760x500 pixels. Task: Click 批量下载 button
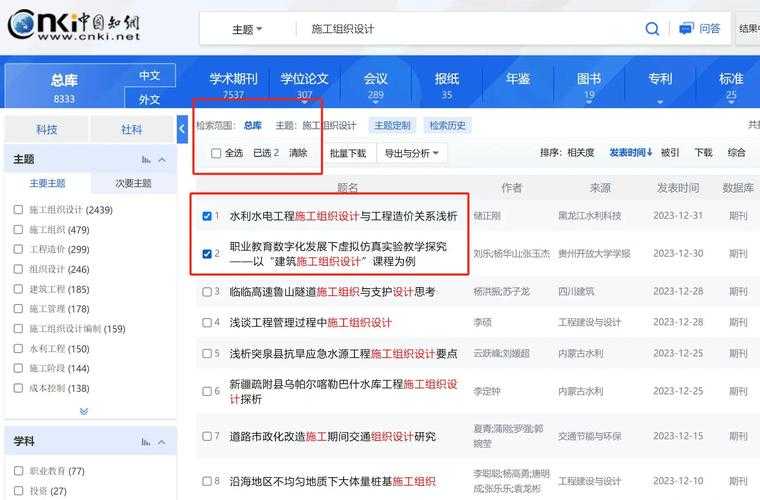[x=348, y=154]
